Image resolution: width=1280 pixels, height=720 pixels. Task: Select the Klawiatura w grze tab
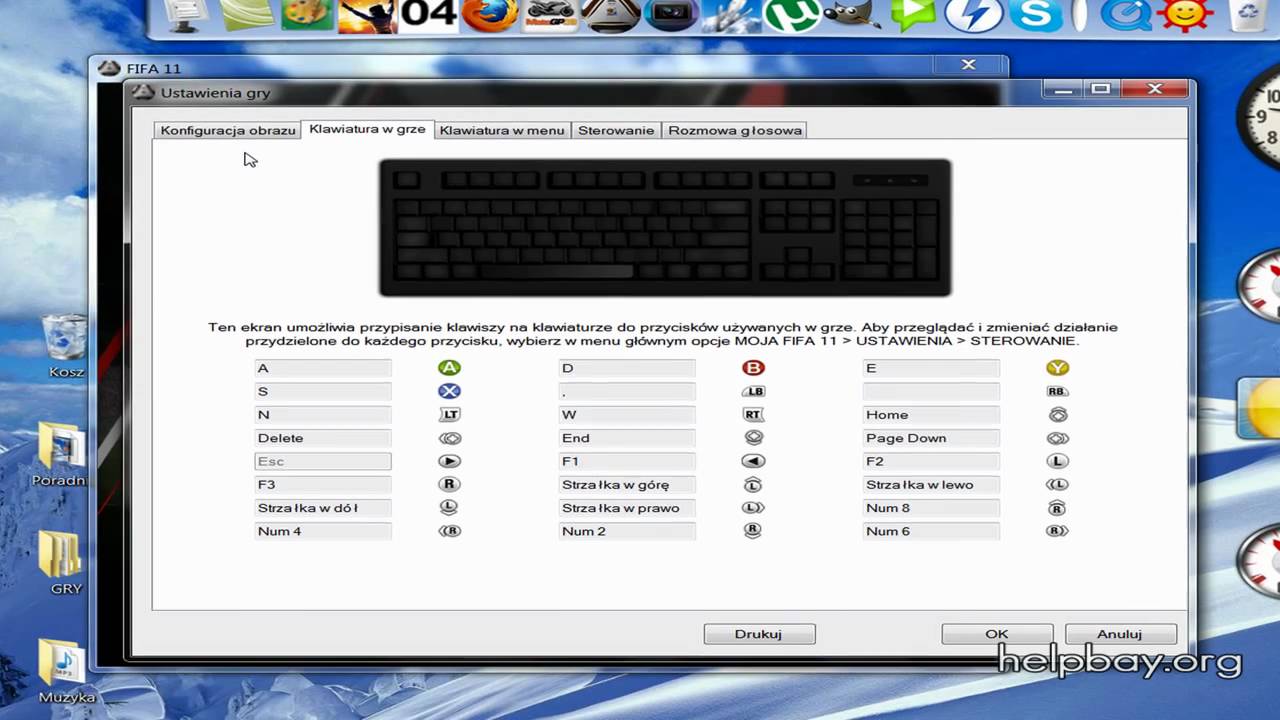(x=367, y=129)
